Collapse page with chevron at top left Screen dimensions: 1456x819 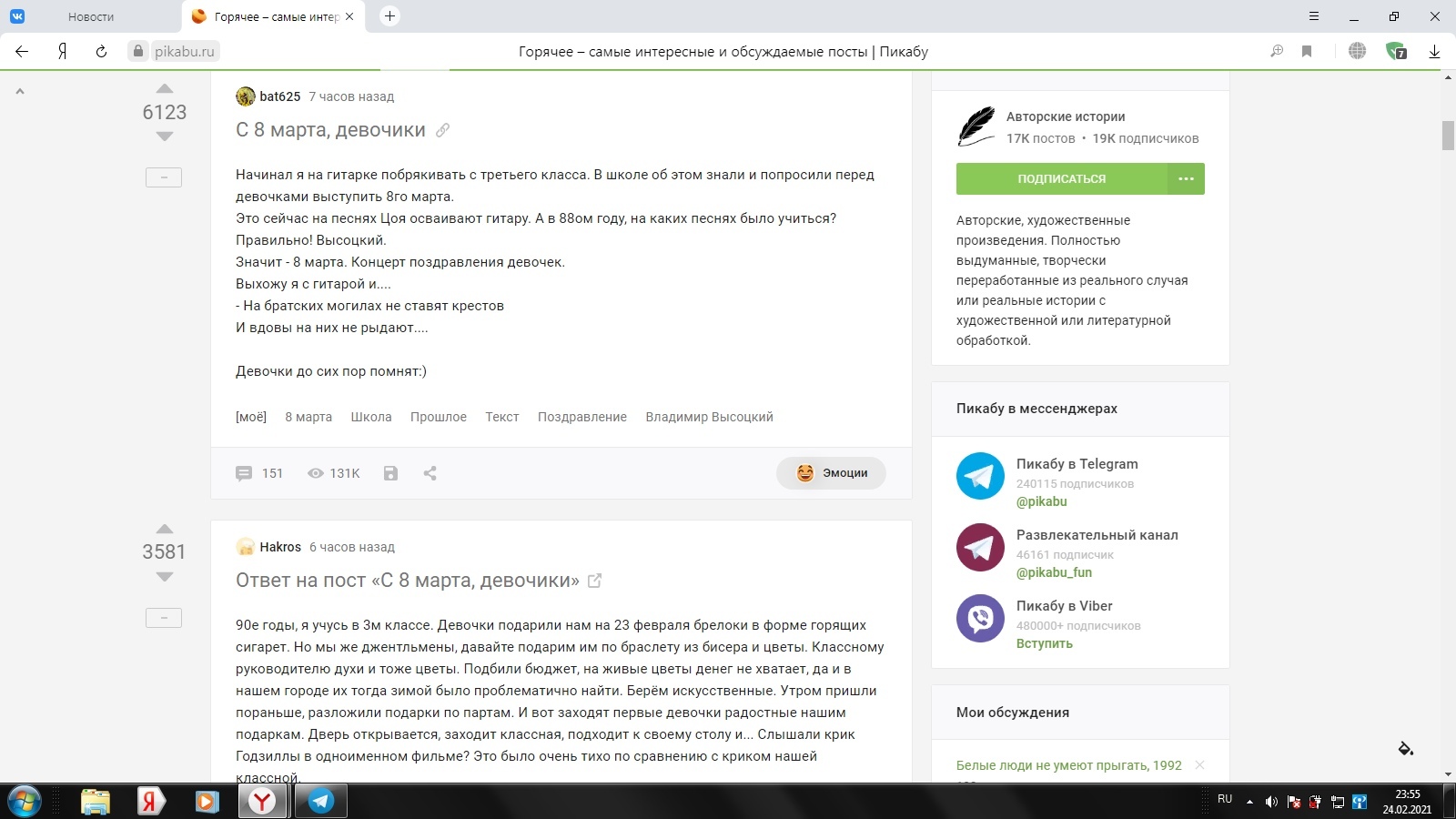pos(20,91)
